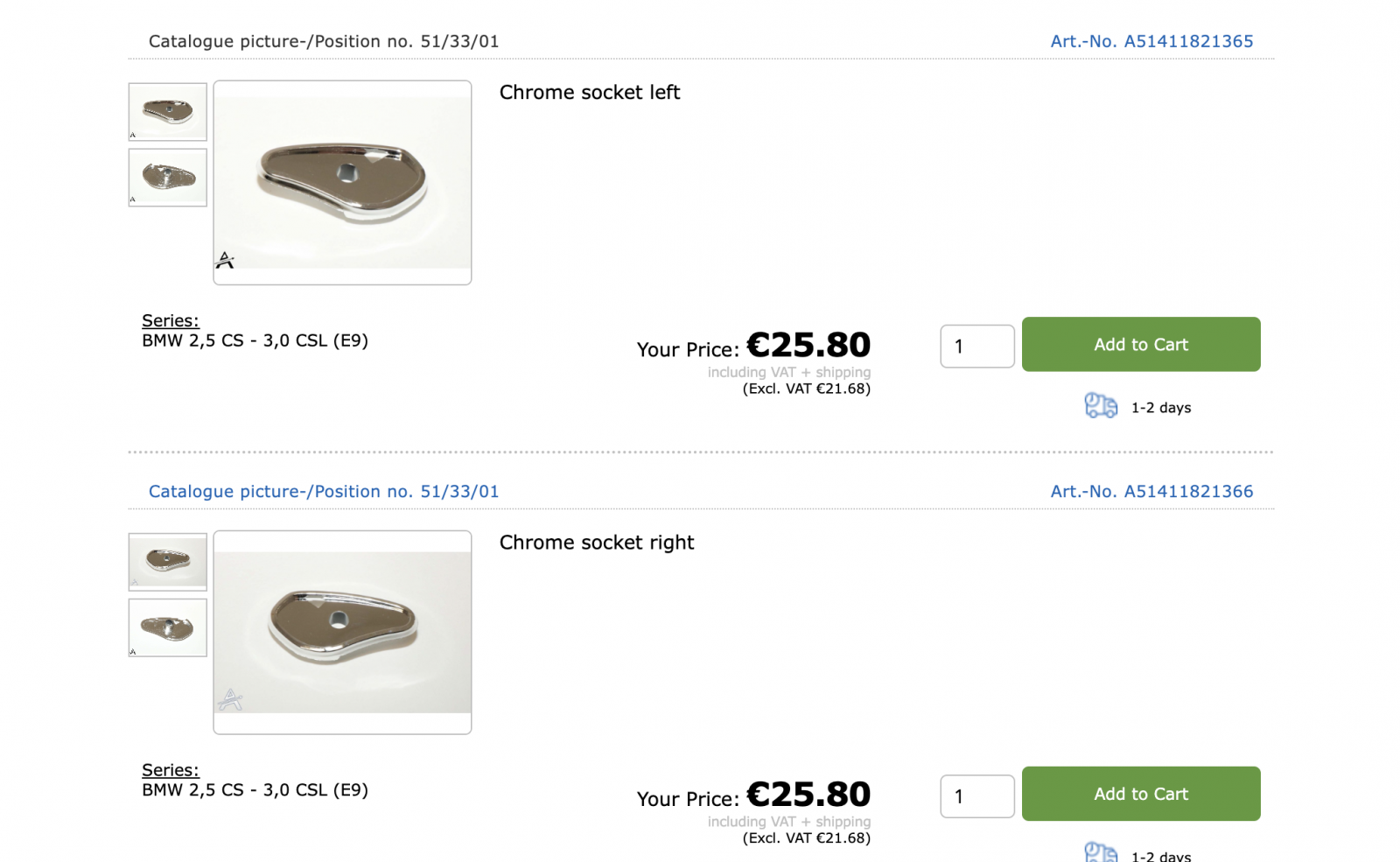Screen dimensions: 1400x862
Task: Select first thumbnail of Chrome socket right
Action: (168, 562)
